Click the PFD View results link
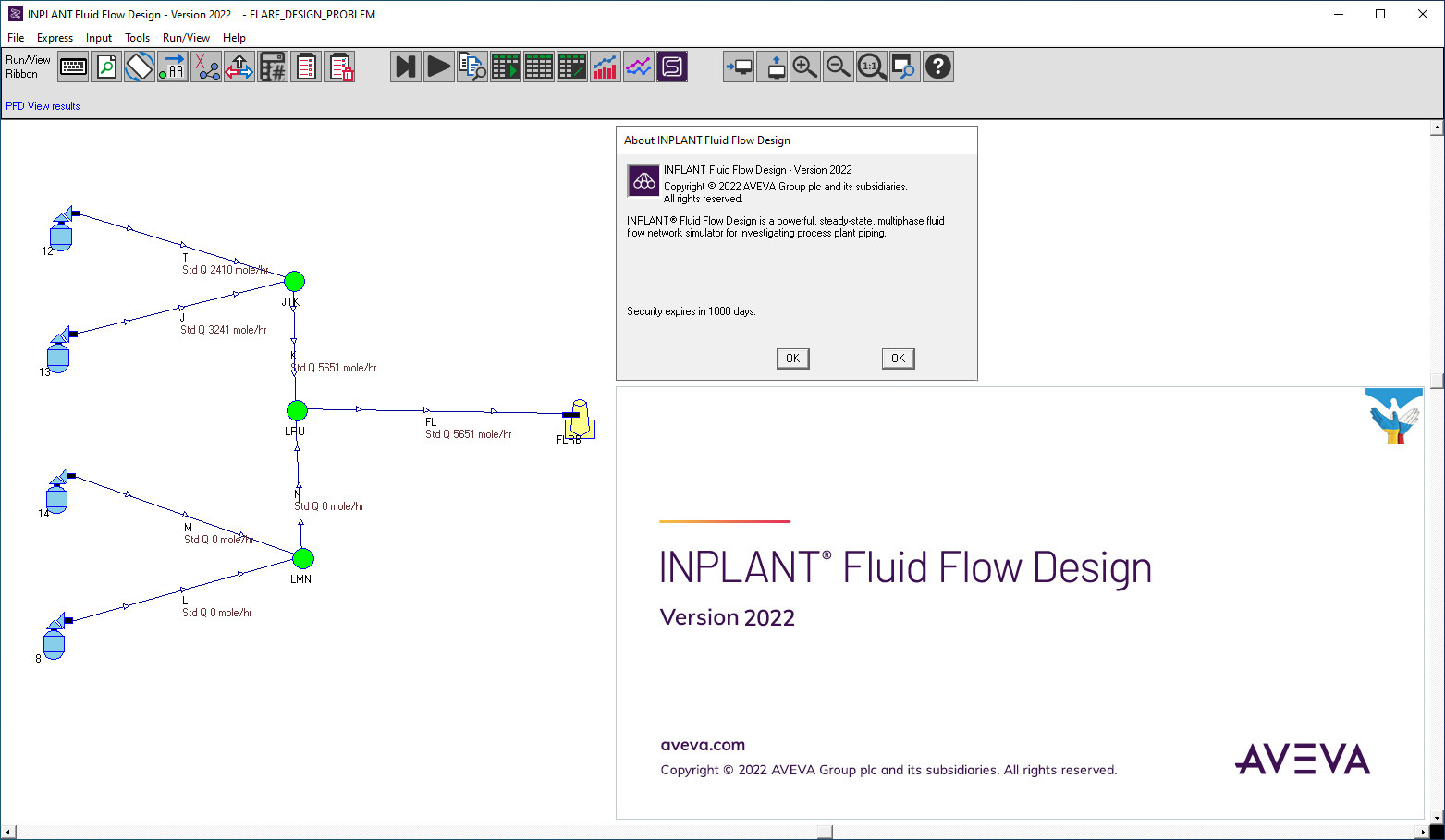Viewport: 1445px width, 840px height. click(x=43, y=106)
